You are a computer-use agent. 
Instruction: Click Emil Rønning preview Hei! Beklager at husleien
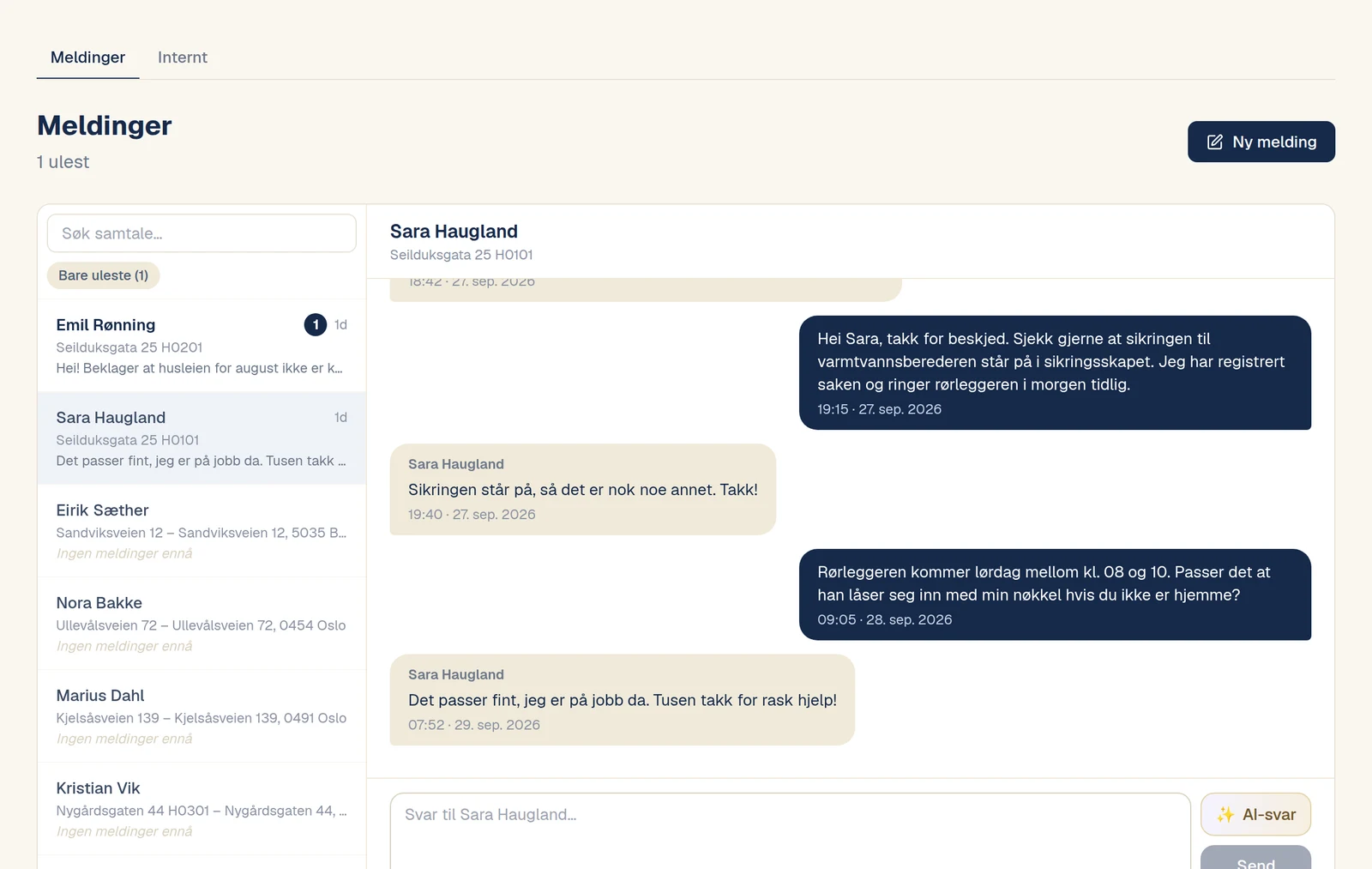click(199, 368)
